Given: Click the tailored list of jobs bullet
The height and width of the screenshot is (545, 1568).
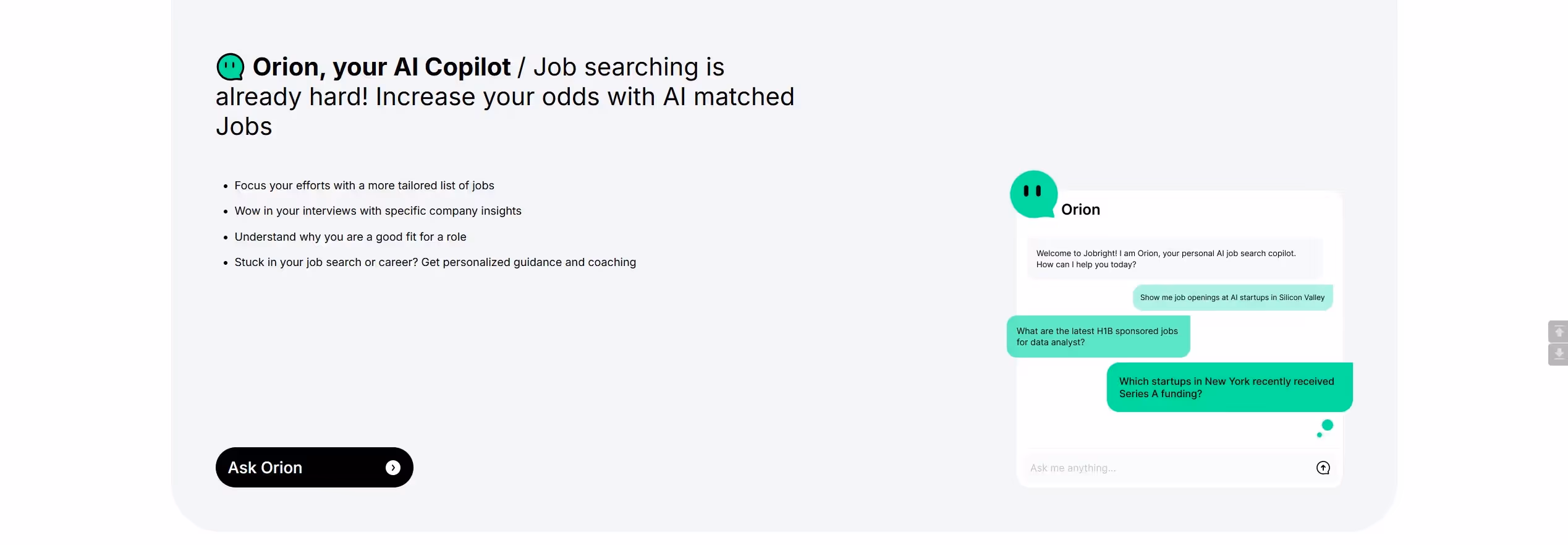Looking at the screenshot, I should (x=364, y=186).
